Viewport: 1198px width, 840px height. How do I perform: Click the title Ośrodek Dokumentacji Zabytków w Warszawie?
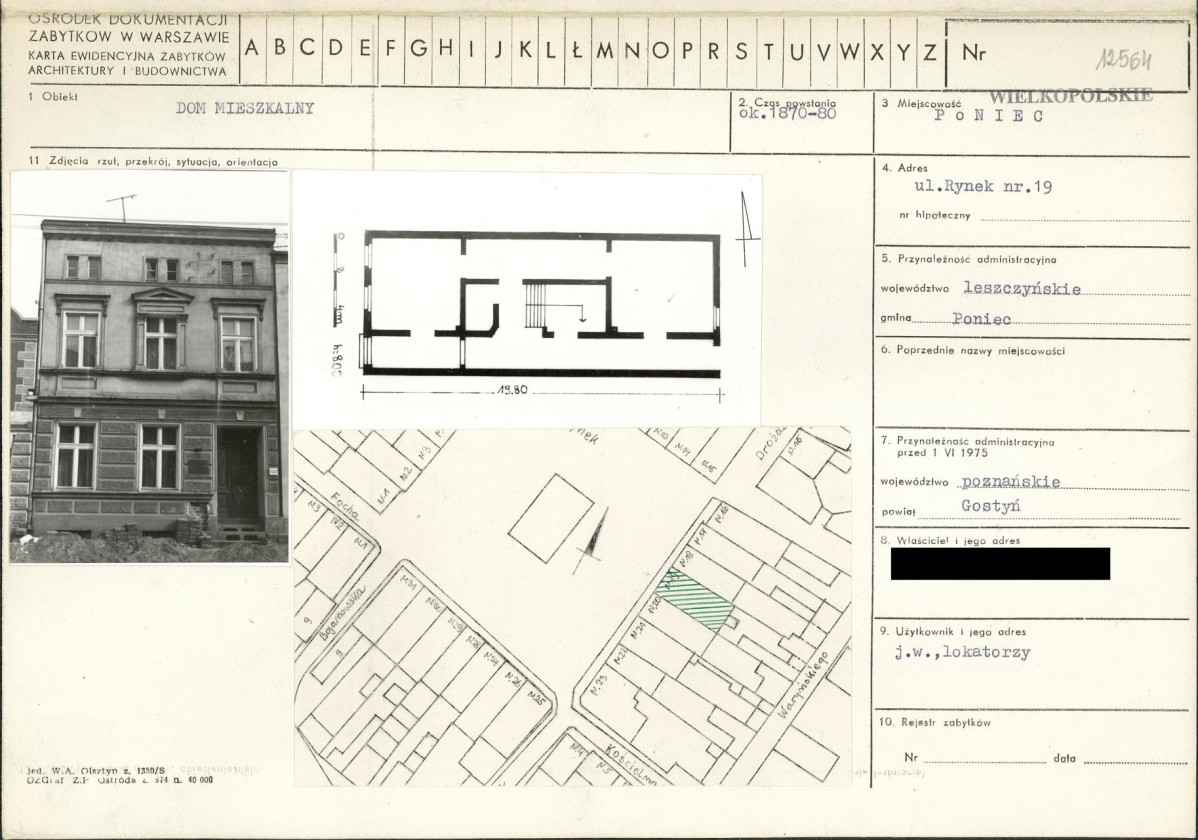(128, 28)
